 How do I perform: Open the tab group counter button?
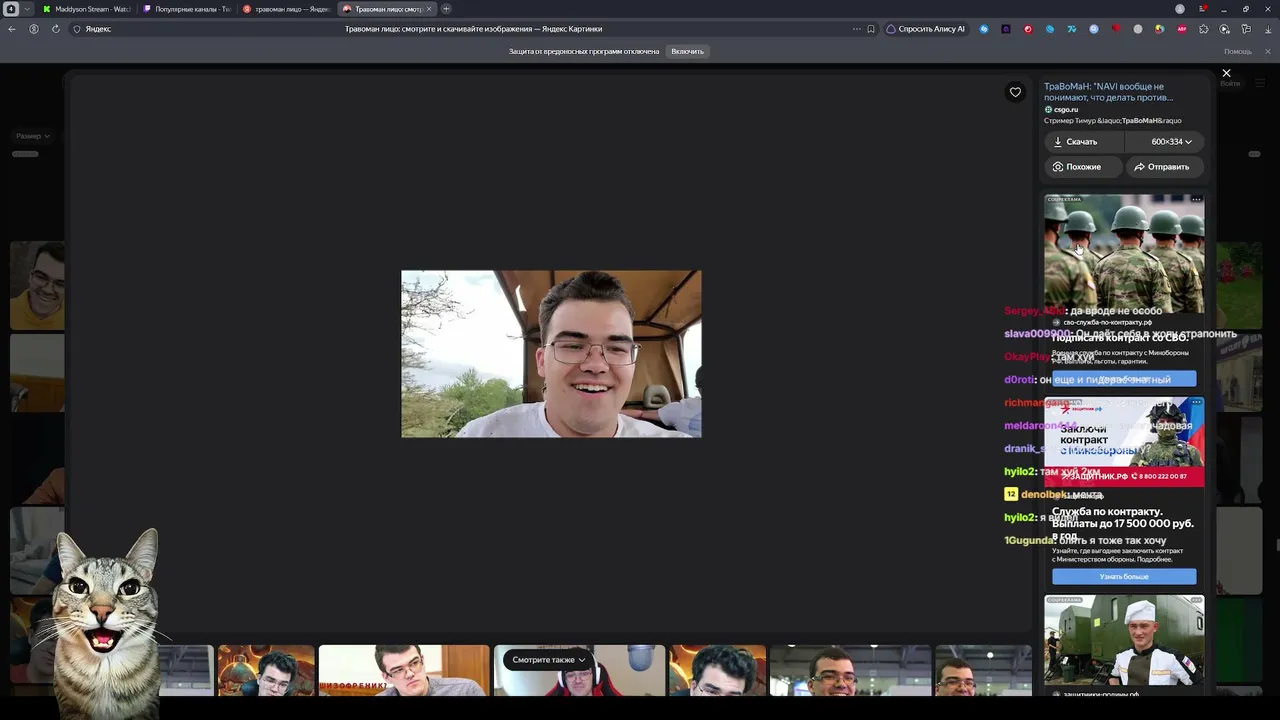pos(11,9)
